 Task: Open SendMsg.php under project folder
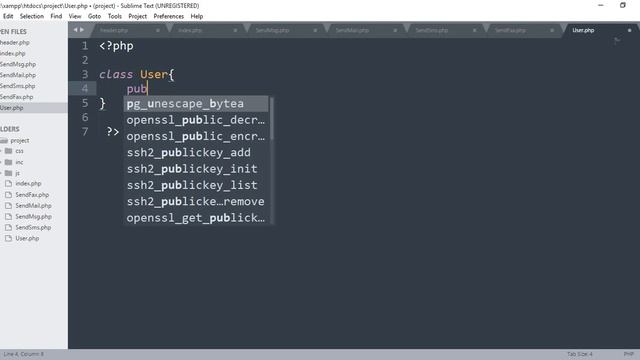33,217
